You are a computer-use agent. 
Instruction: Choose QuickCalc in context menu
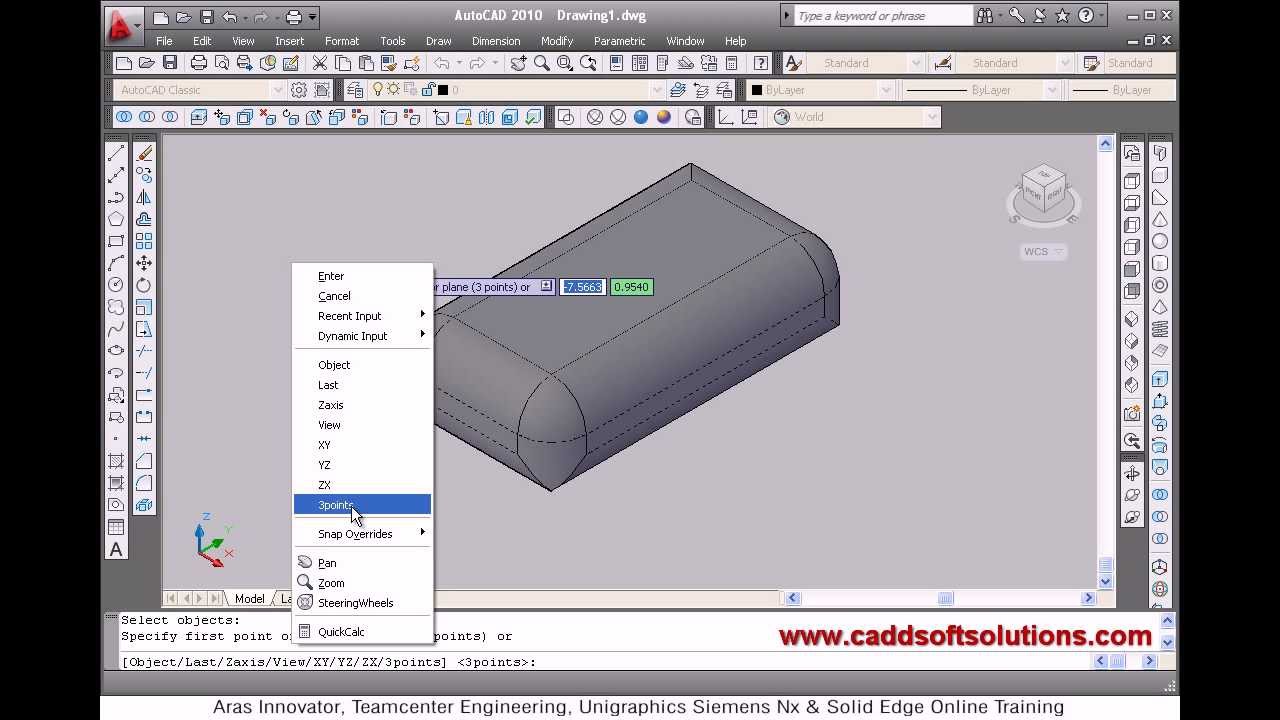click(x=362, y=632)
